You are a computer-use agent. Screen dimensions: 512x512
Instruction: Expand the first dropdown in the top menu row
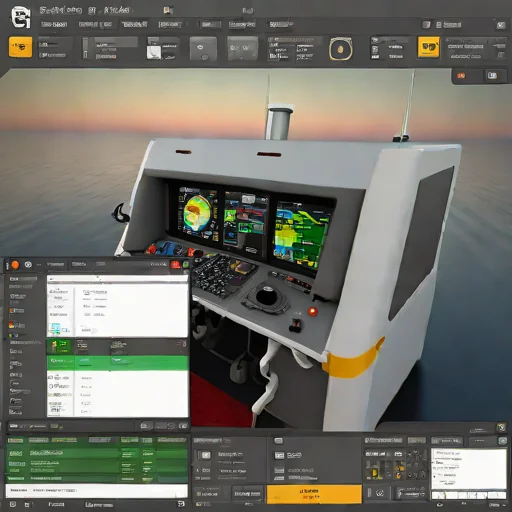pos(54,25)
